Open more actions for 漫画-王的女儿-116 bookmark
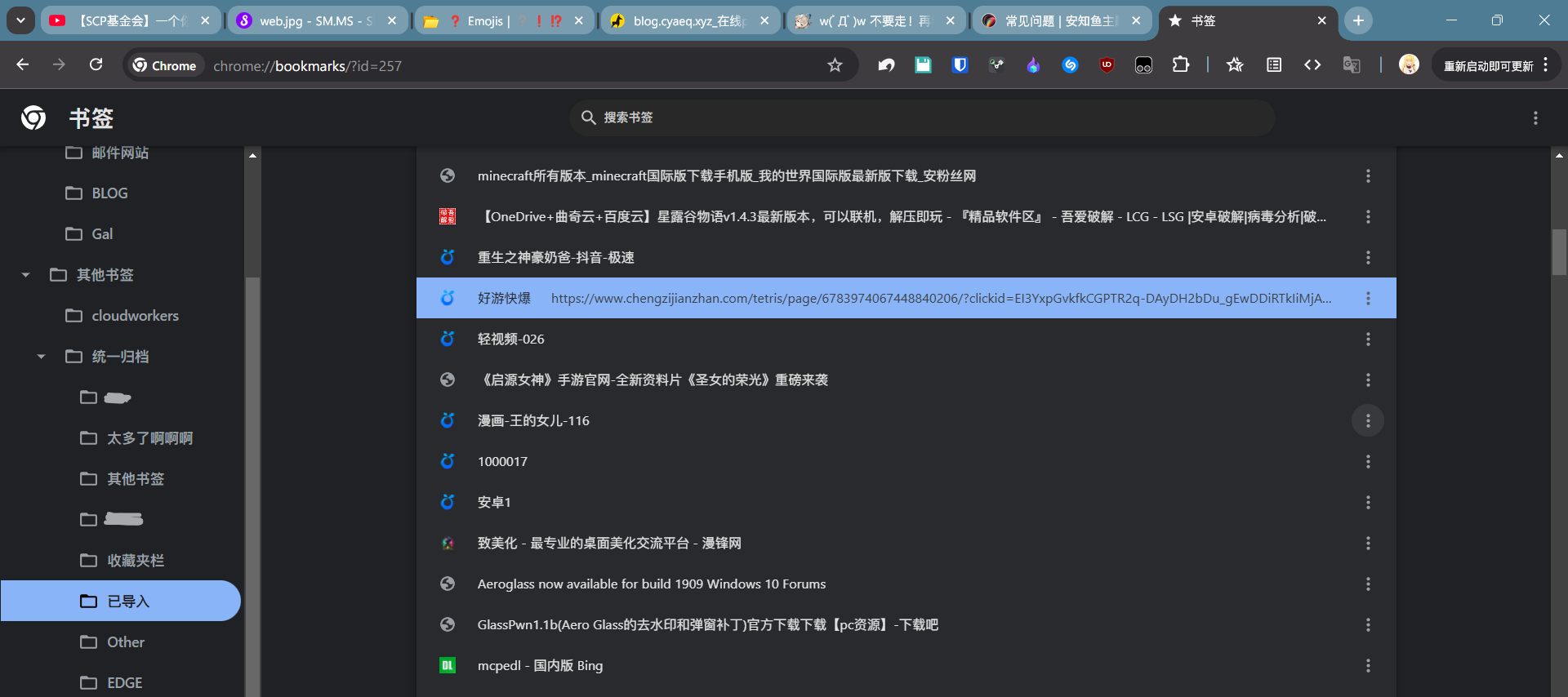This screenshot has width=1568, height=697. coord(1368,421)
